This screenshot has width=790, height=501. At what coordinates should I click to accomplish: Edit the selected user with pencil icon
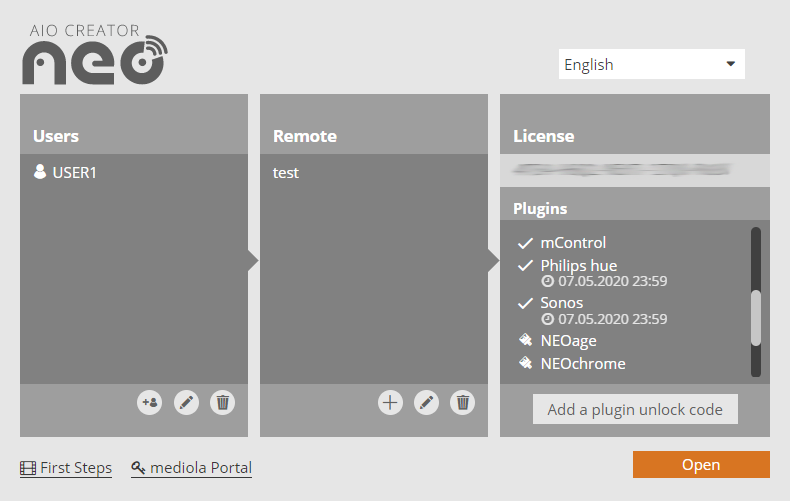[x=186, y=402]
